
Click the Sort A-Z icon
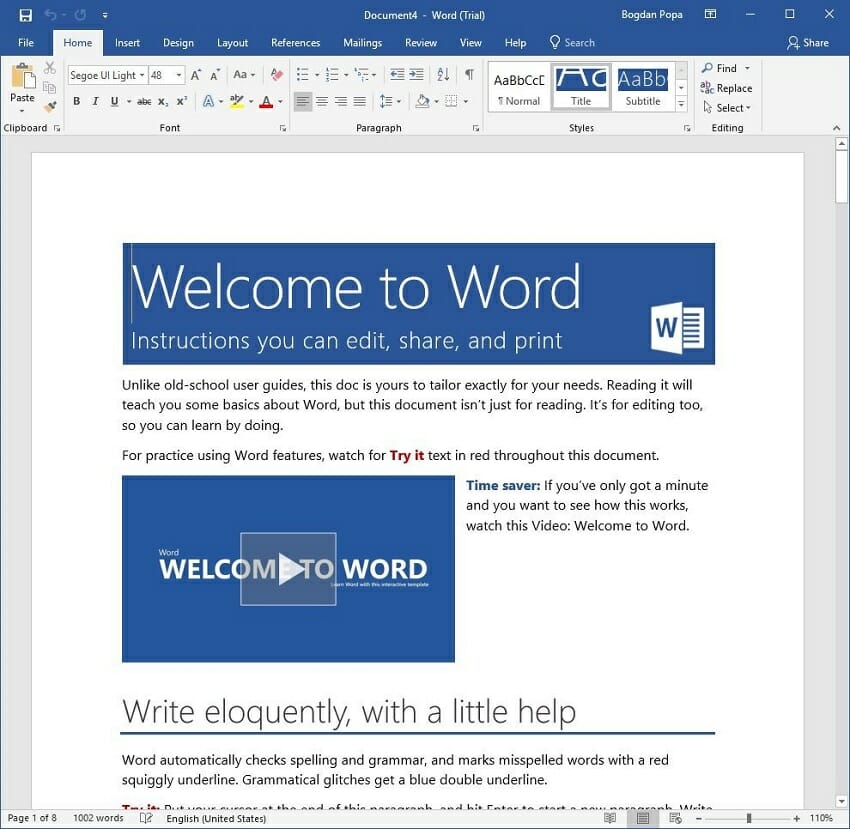[443, 75]
